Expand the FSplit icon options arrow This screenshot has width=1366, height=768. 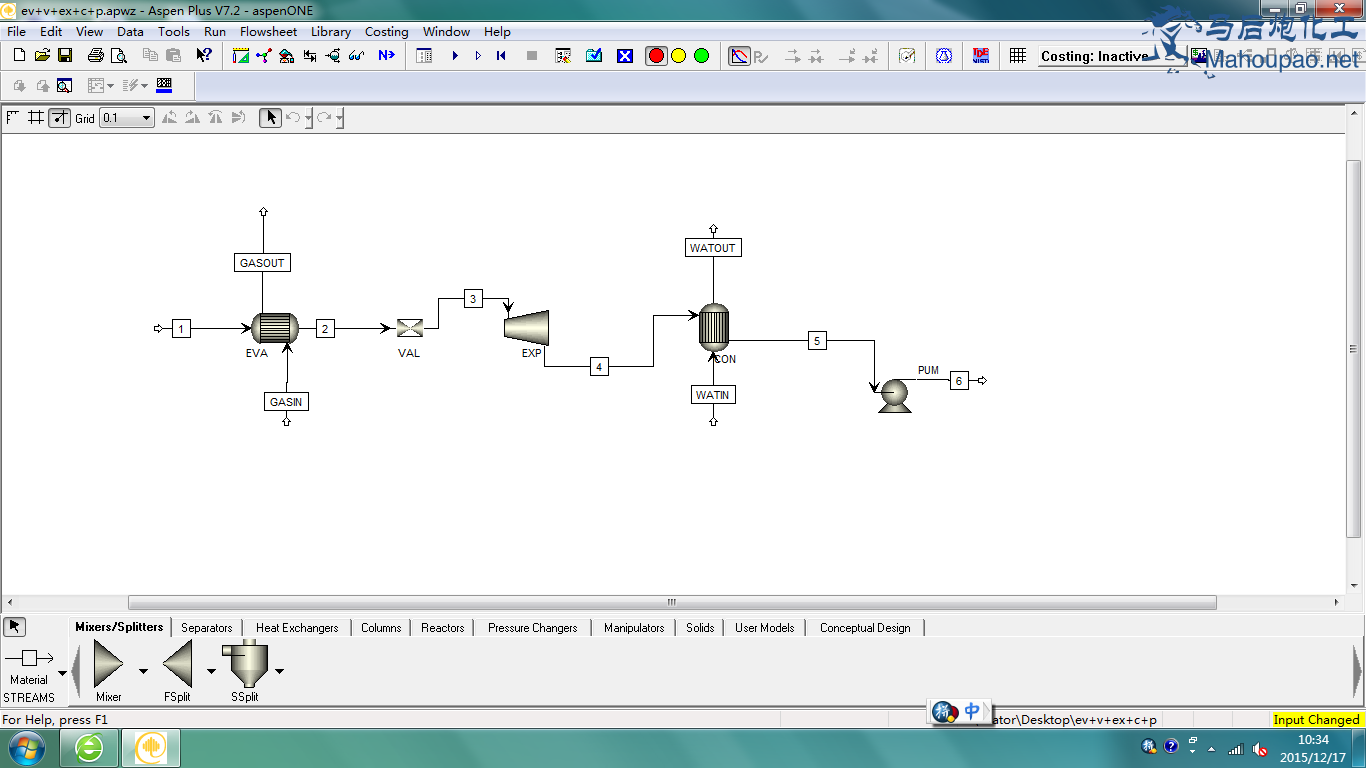point(211,671)
